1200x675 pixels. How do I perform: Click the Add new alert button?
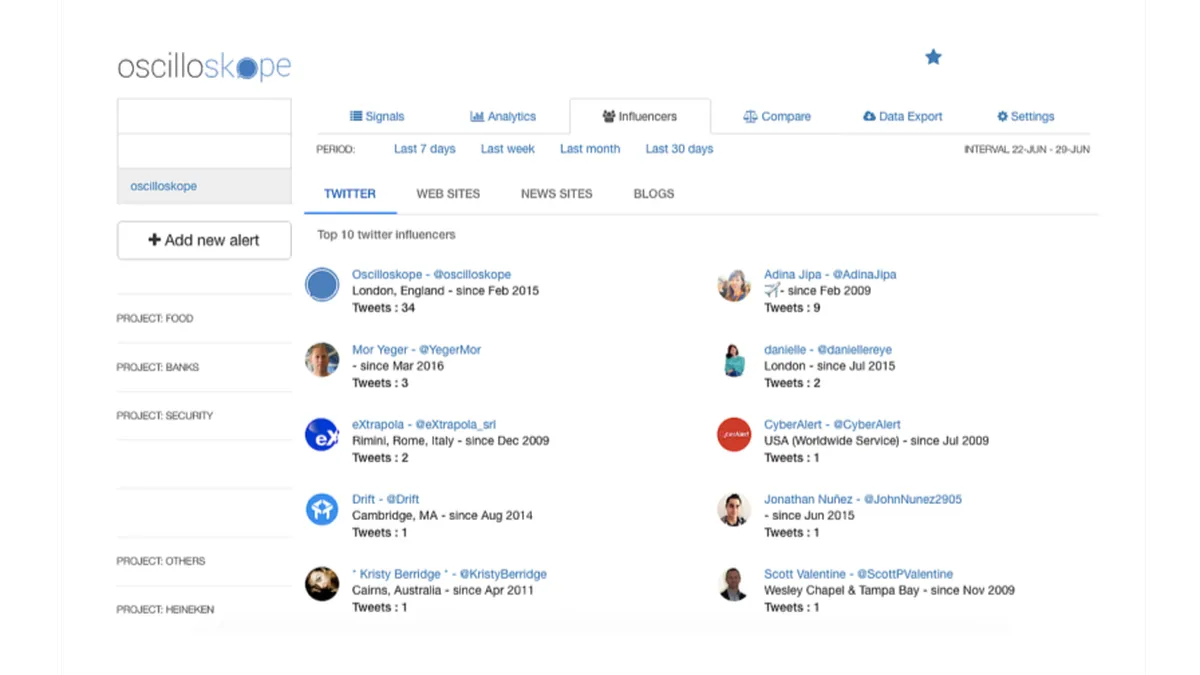(204, 240)
